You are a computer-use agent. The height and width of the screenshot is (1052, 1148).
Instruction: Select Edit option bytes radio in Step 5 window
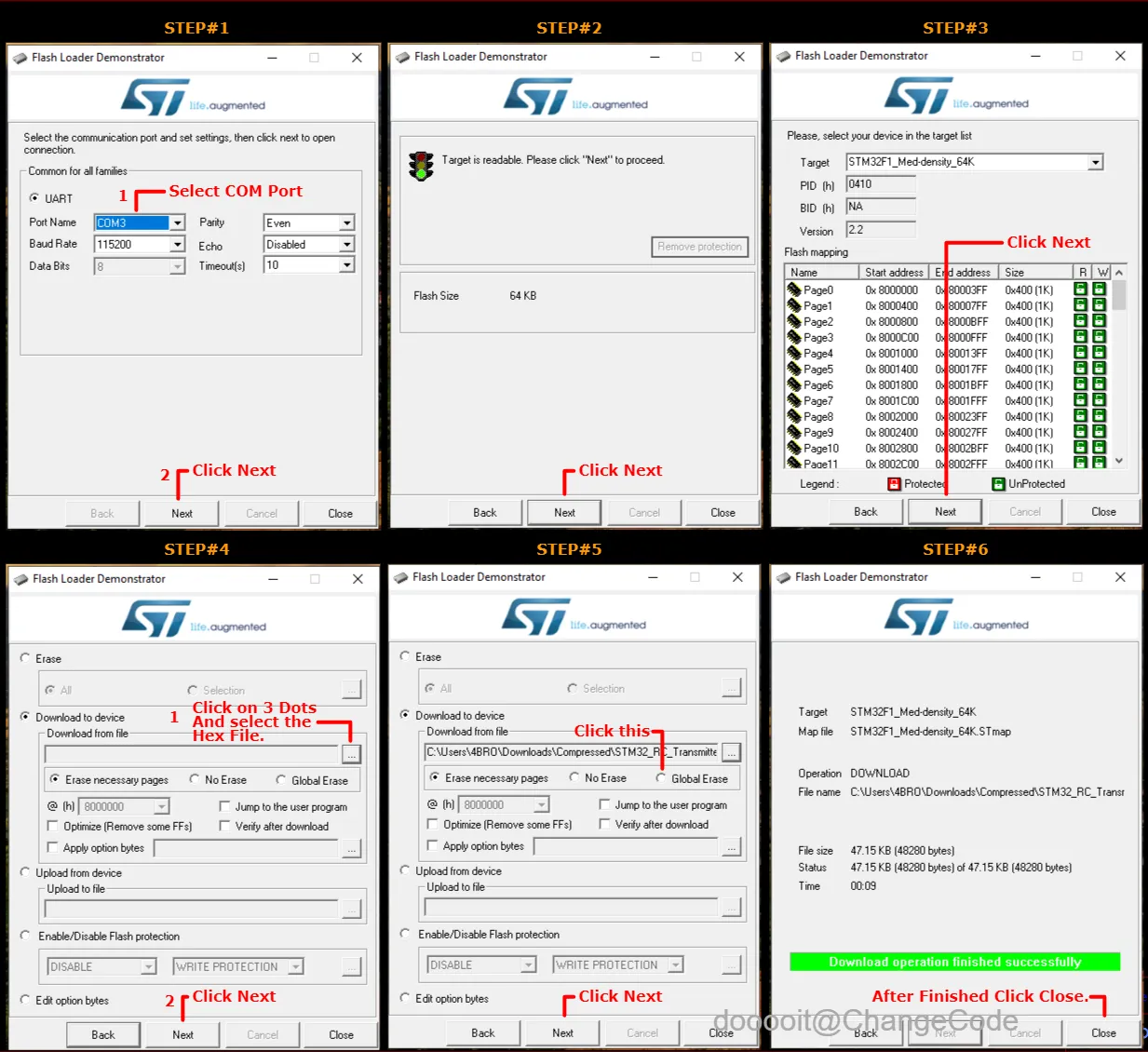pyautogui.click(x=405, y=998)
